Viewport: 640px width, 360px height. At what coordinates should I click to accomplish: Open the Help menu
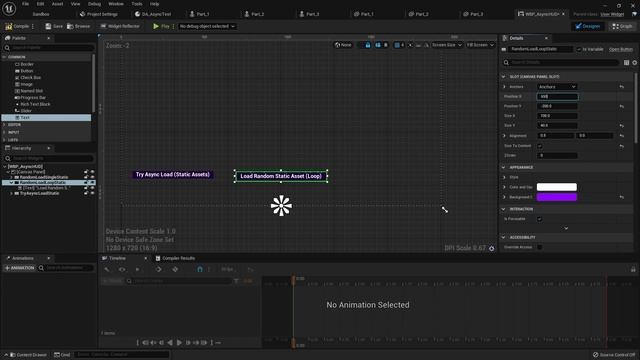click(x=154, y=4)
